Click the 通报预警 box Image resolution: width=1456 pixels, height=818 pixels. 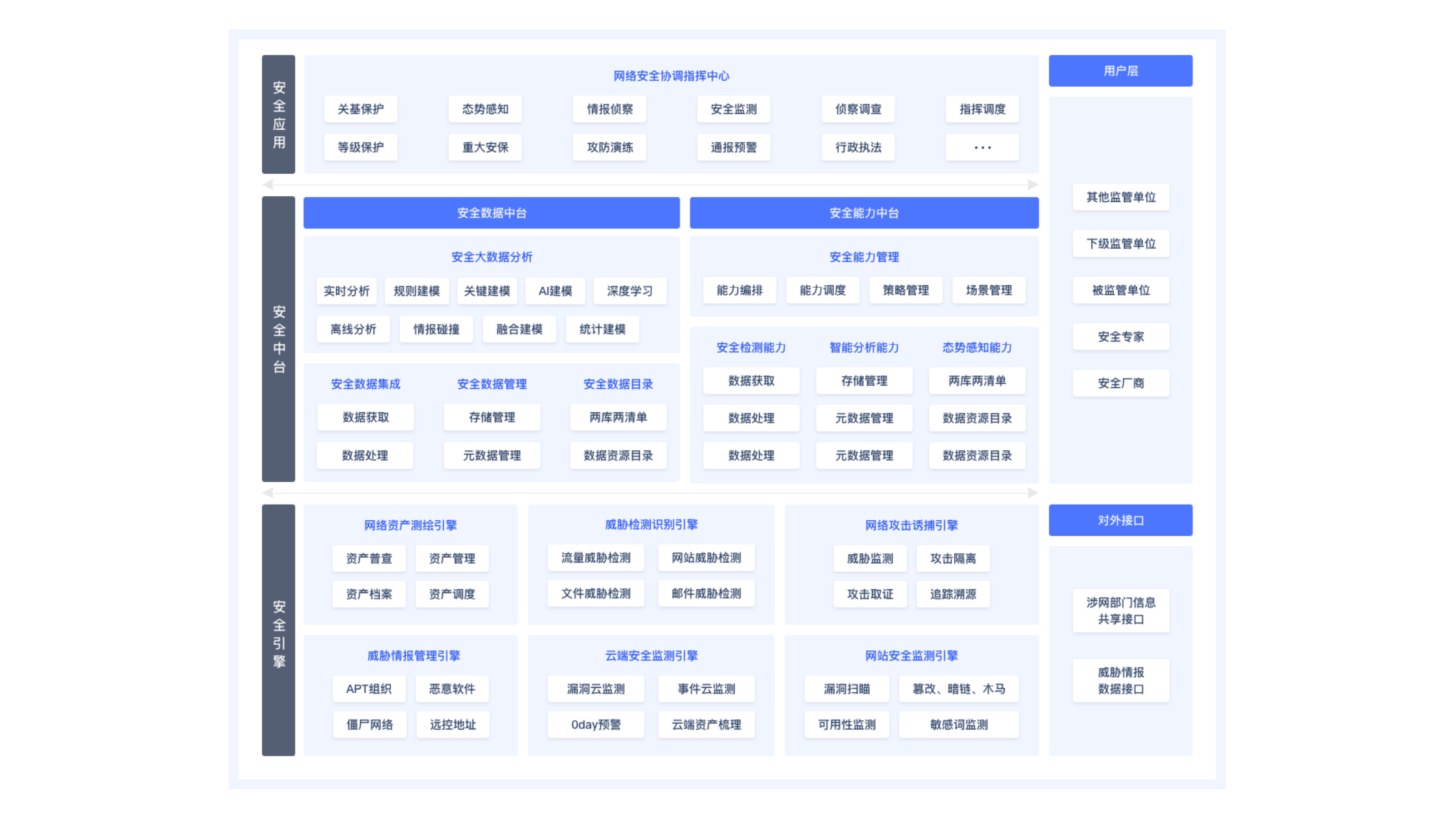(734, 147)
